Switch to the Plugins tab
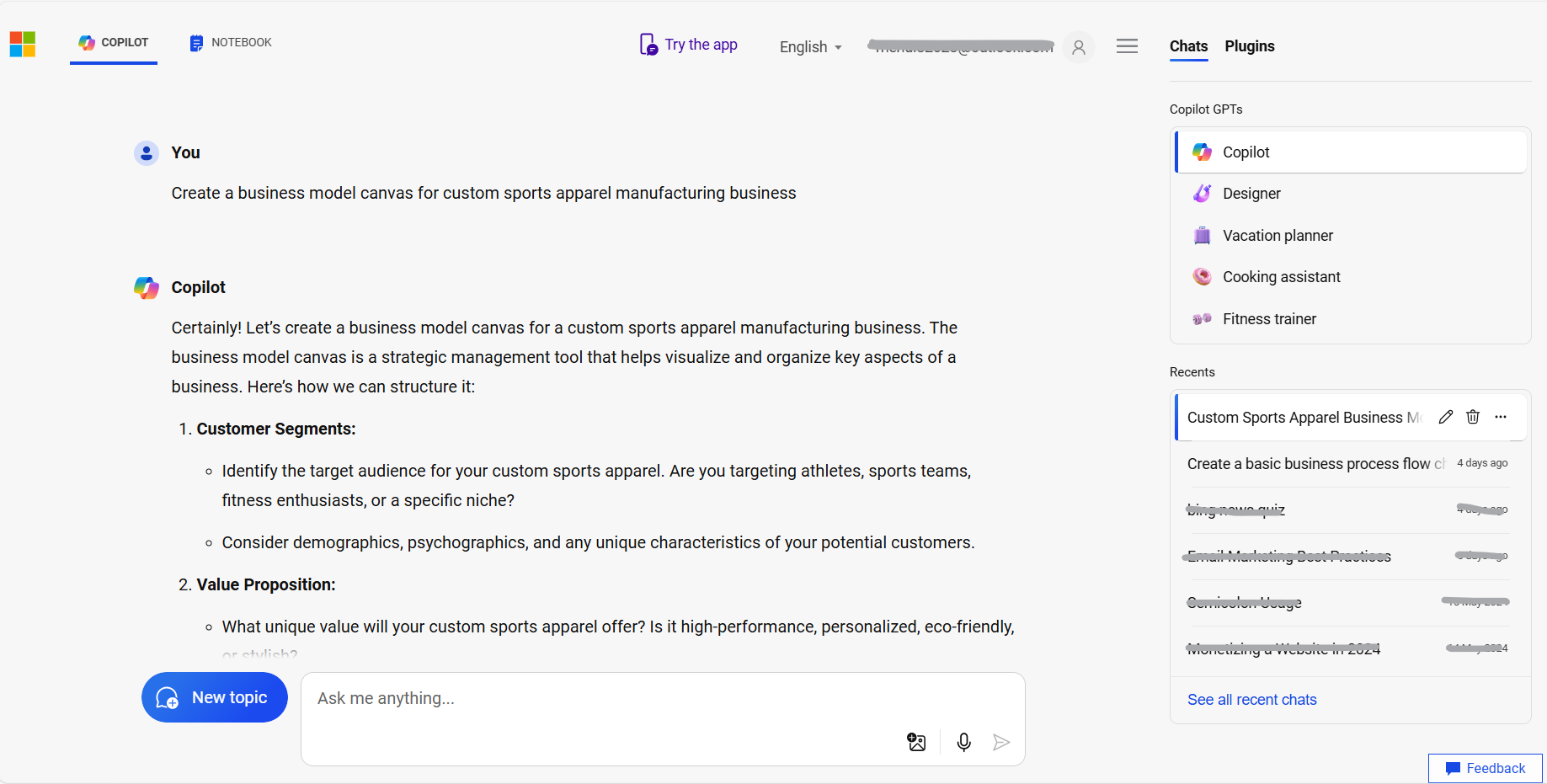 coord(1249,46)
